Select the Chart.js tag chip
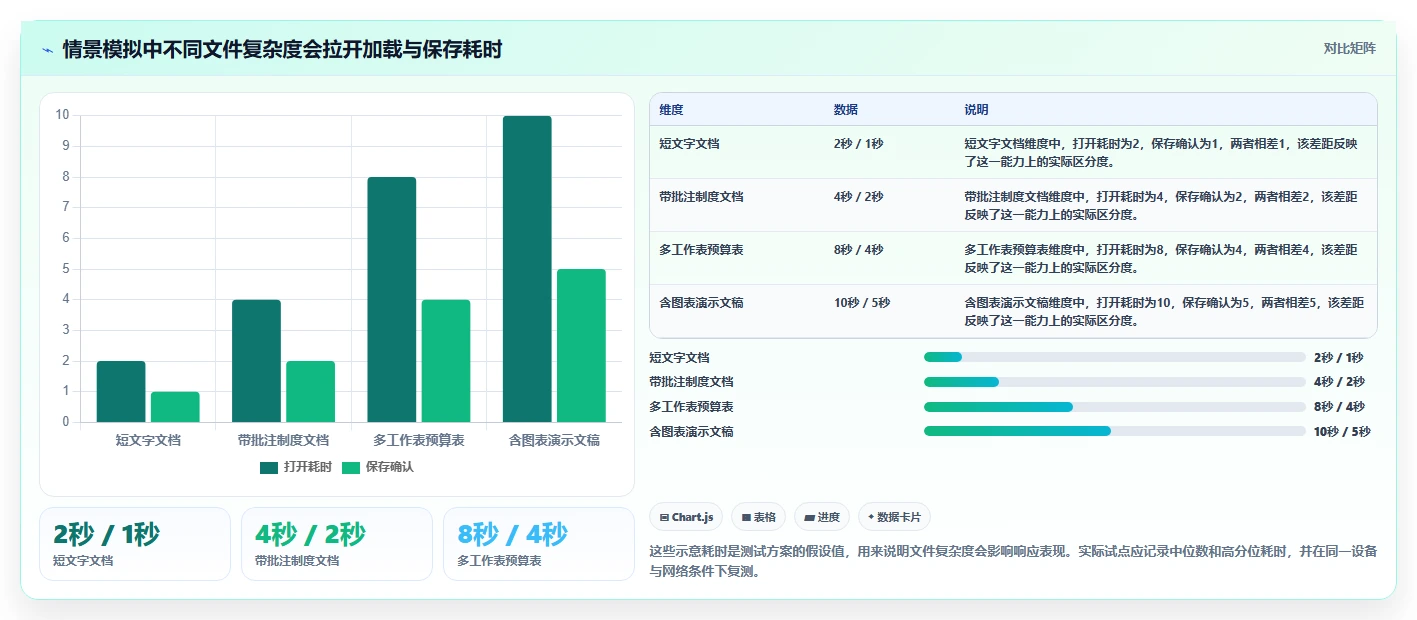The width and height of the screenshot is (1417, 620). click(x=686, y=517)
